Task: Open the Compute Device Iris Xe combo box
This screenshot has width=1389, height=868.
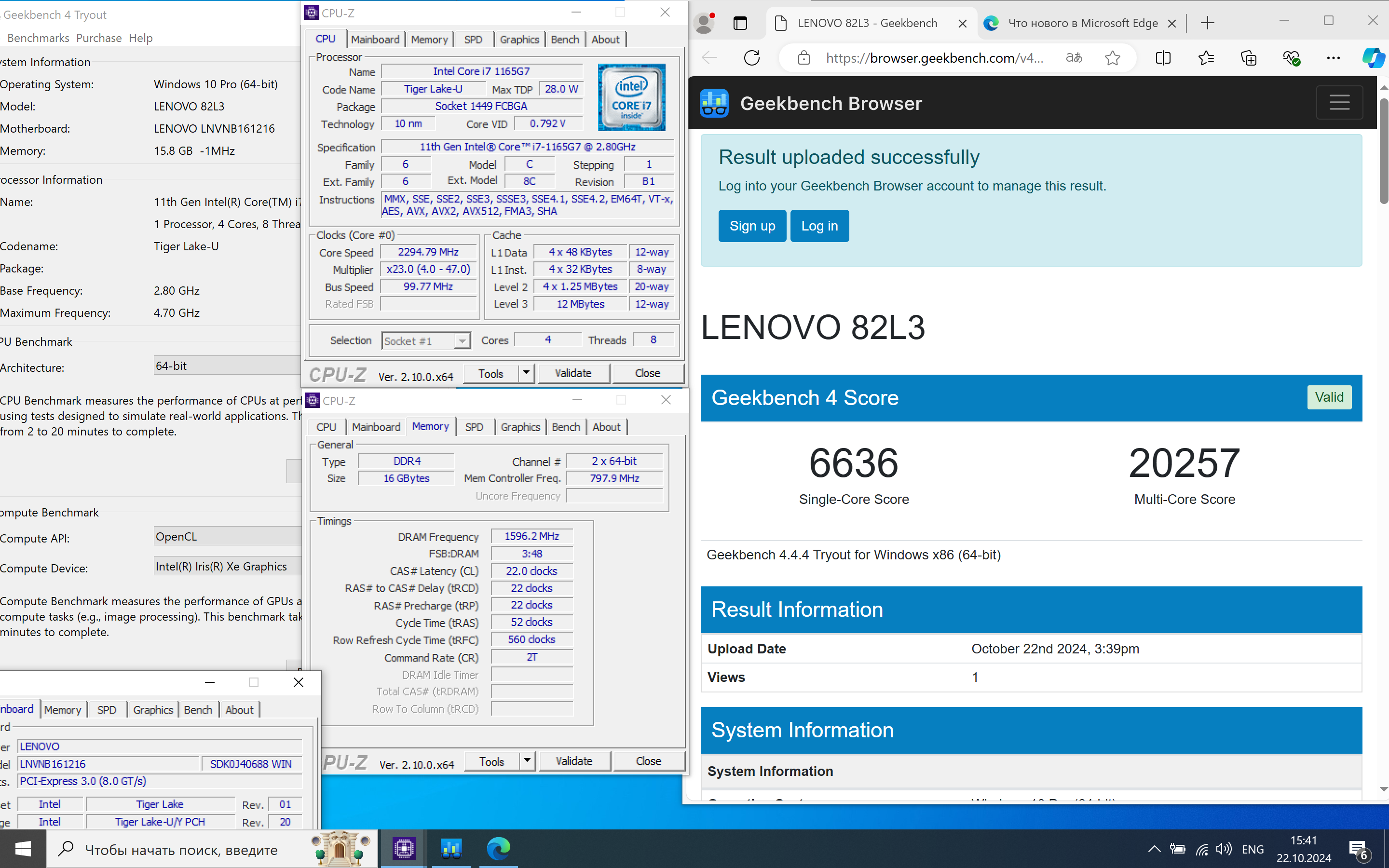Action: tap(227, 566)
